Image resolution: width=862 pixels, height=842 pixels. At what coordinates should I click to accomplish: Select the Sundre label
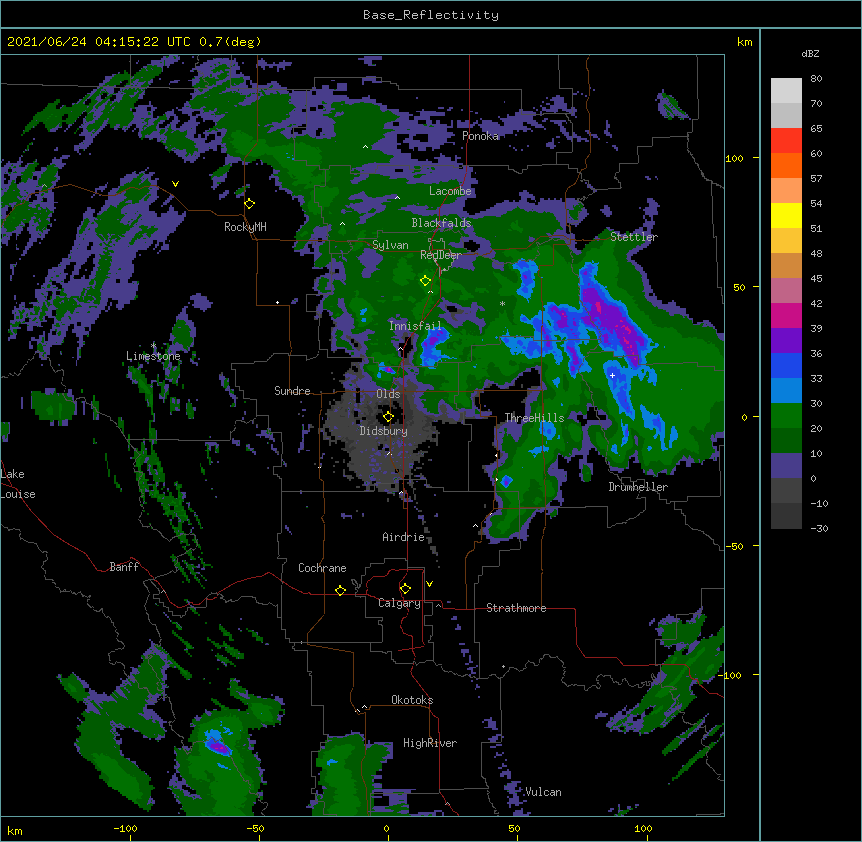coord(292,391)
